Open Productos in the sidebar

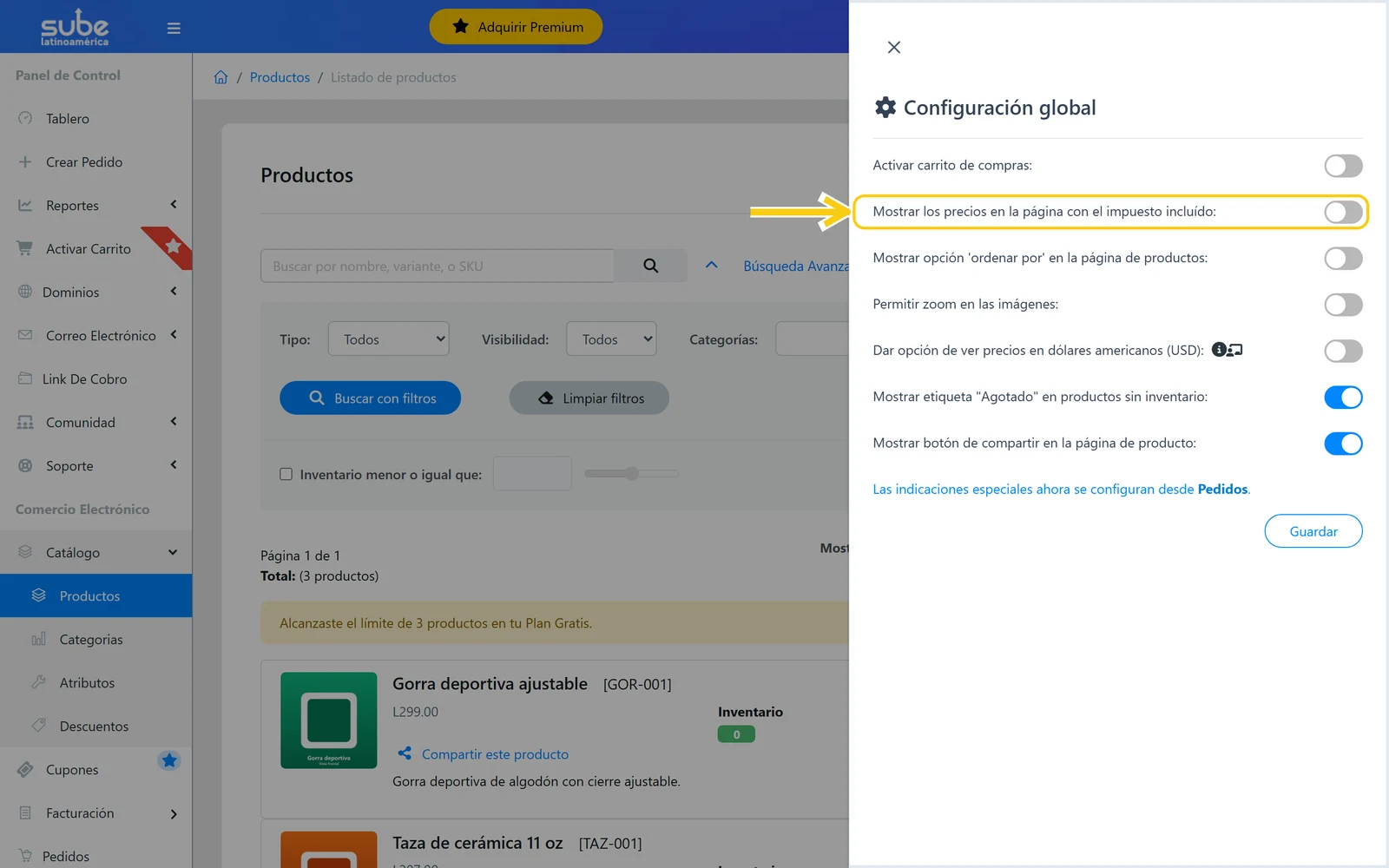[x=96, y=595]
